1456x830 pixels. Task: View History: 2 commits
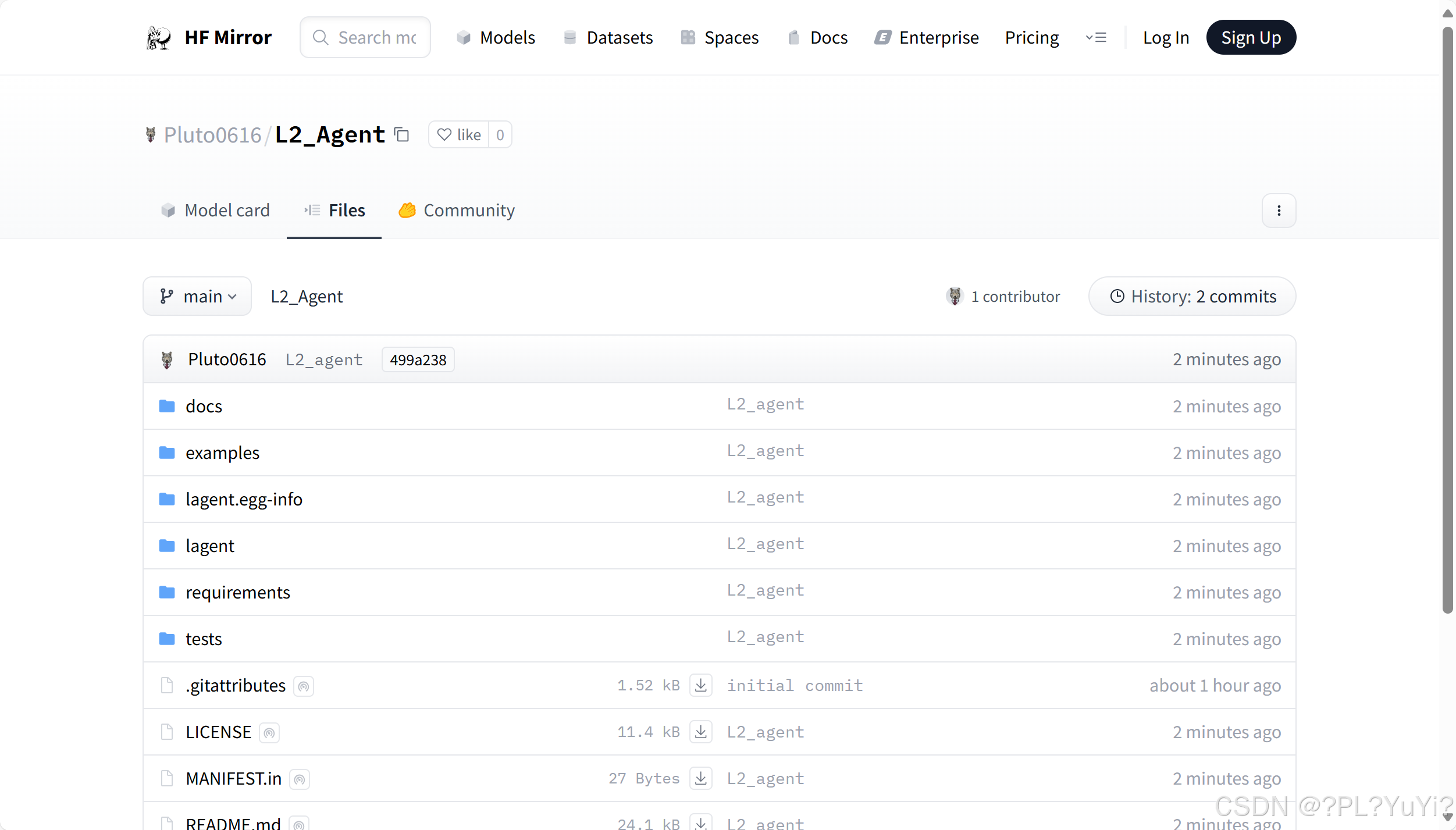pyautogui.click(x=1191, y=296)
